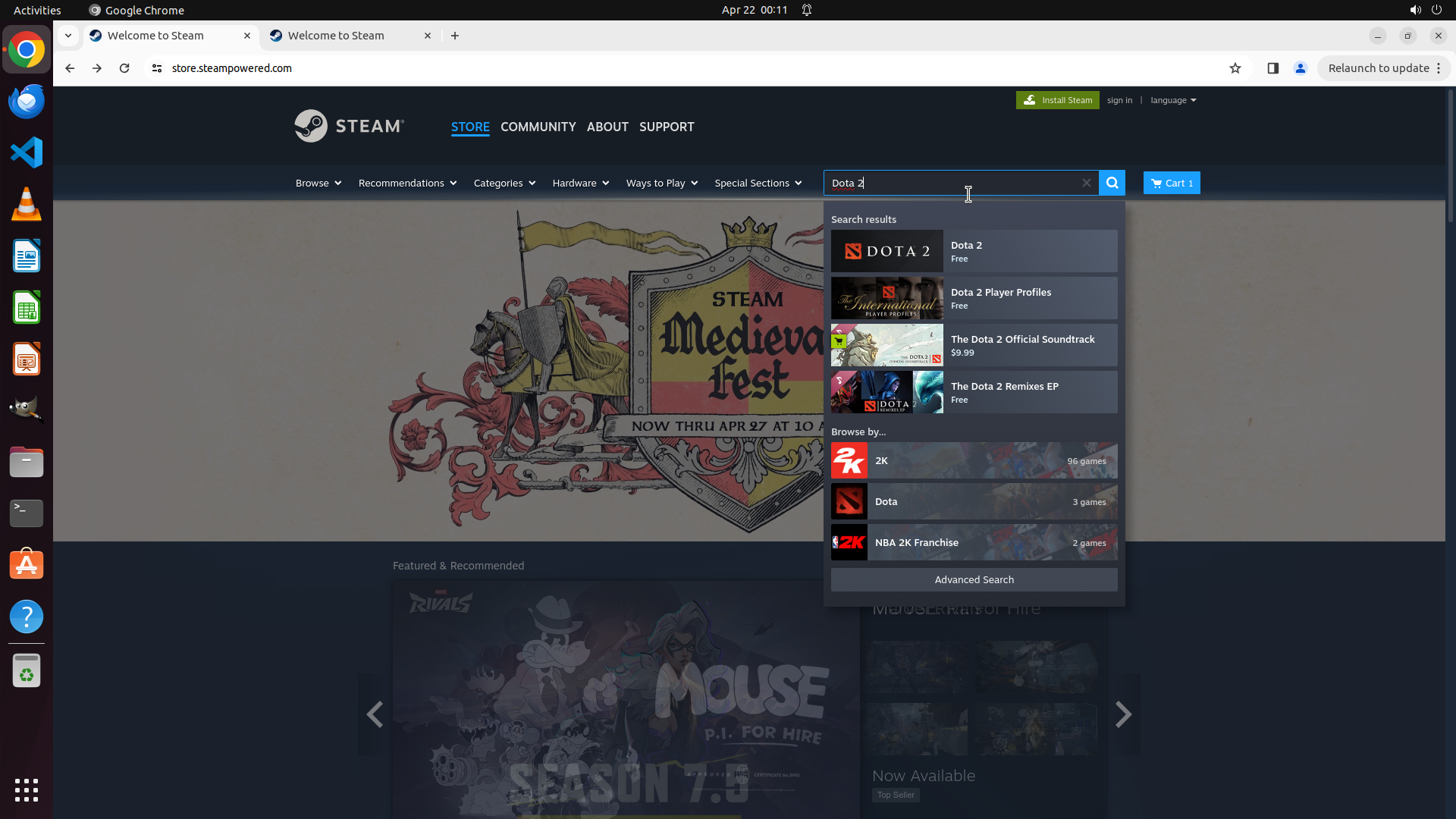Open the language dropdown
The height and width of the screenshot is (819, 1456).
tap(1172, 100)
